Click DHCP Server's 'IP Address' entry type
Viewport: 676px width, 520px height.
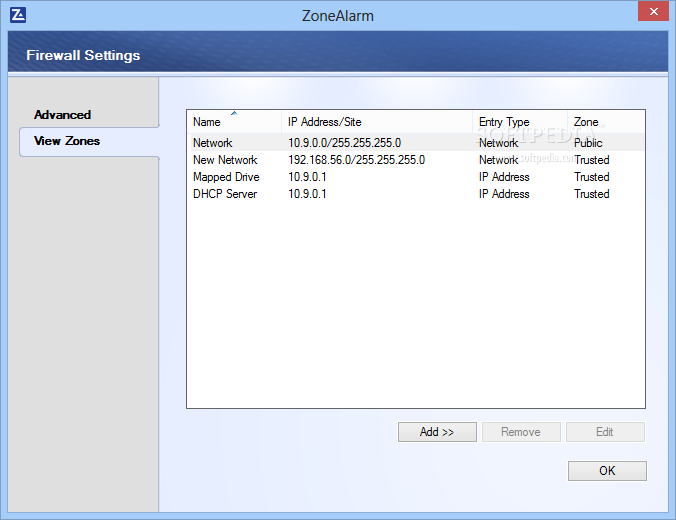[x=504, y=194]
